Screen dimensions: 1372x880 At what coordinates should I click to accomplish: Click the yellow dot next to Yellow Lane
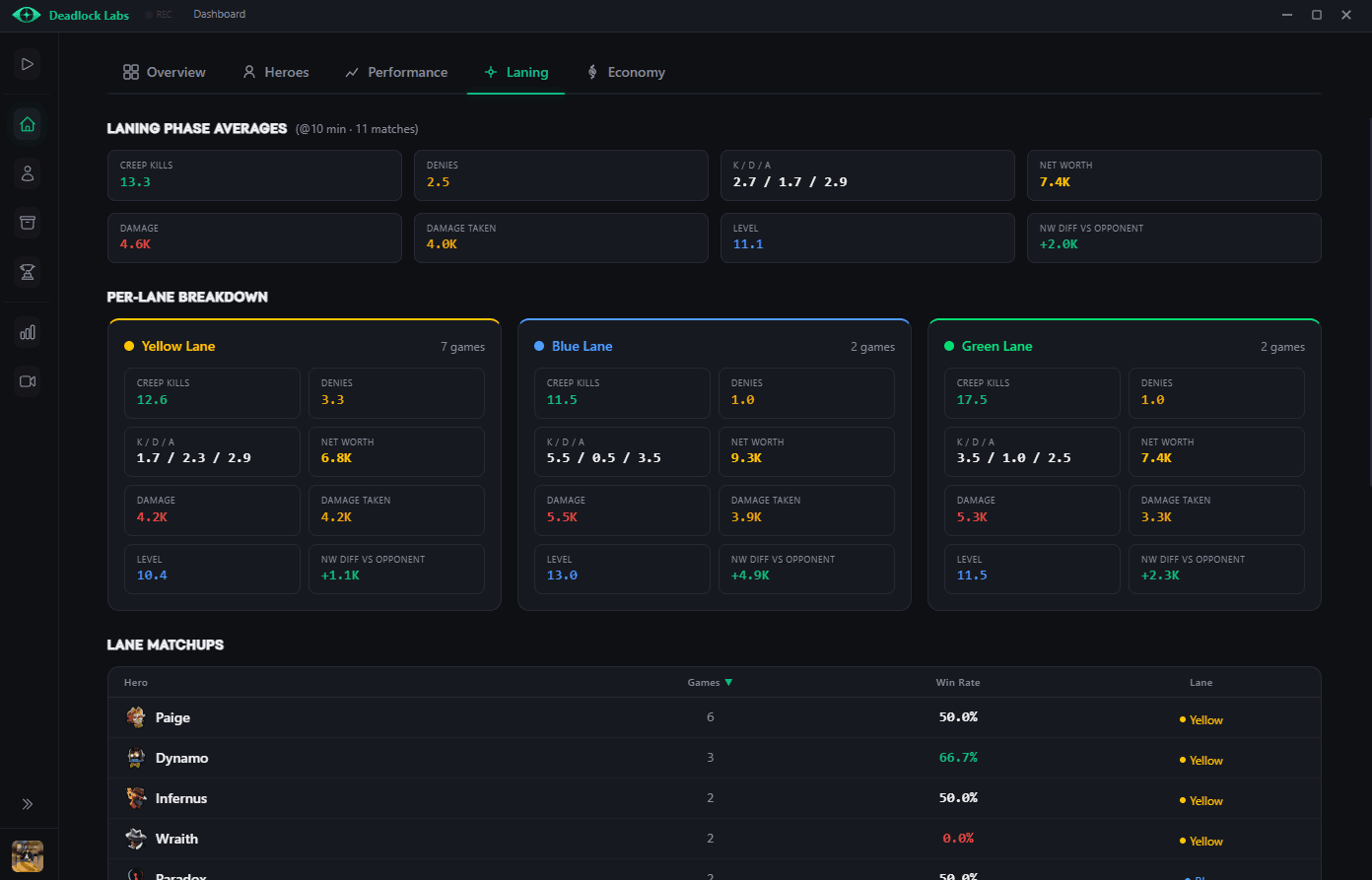pos(127,346)
